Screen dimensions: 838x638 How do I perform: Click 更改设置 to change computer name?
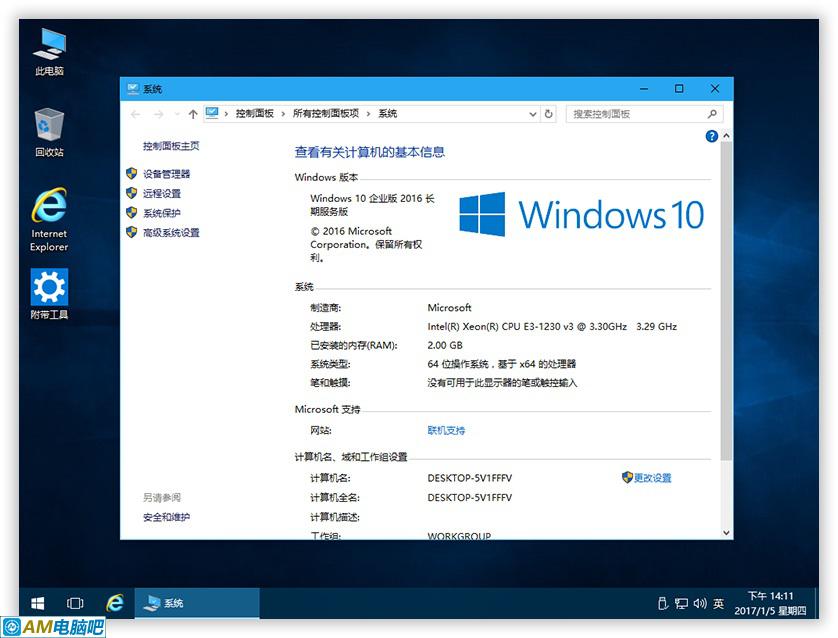[x=653, y=478]
